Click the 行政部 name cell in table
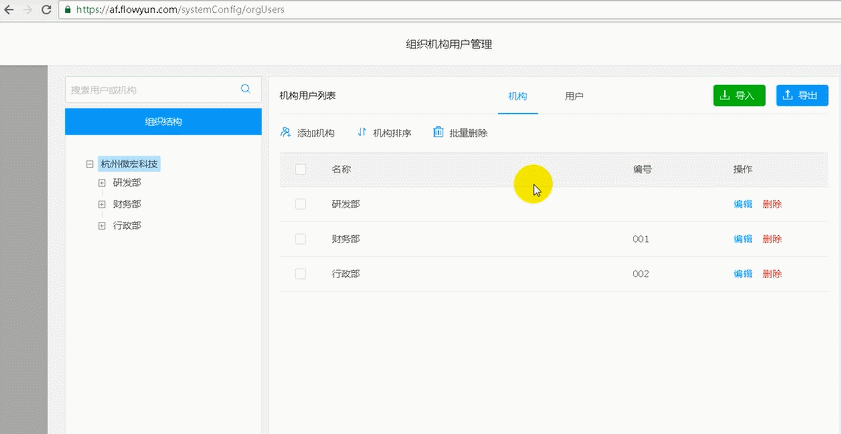 [346, 274]
